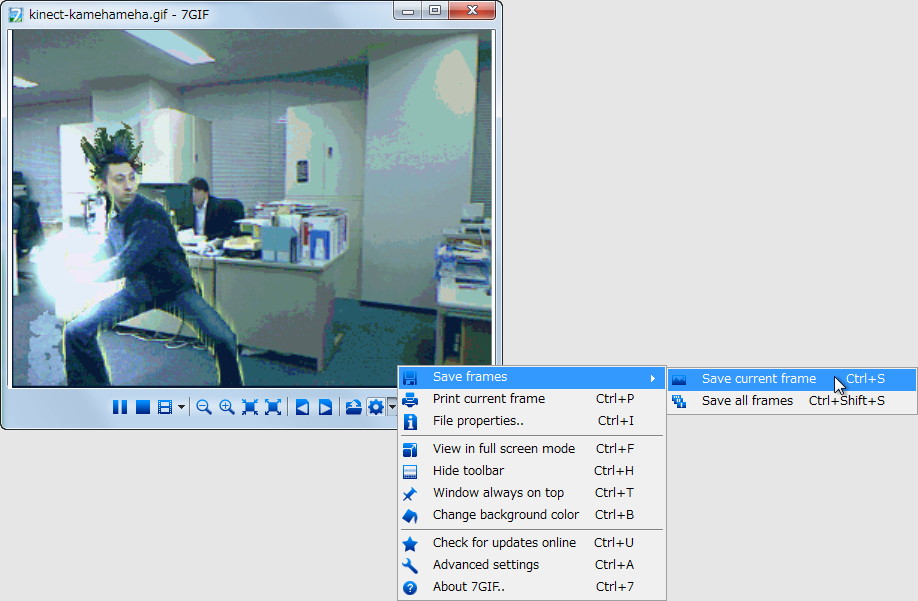This screenshot has height=601, width=918.
Task: Click the printer icon in menu
Action: [x=410, y=400]
